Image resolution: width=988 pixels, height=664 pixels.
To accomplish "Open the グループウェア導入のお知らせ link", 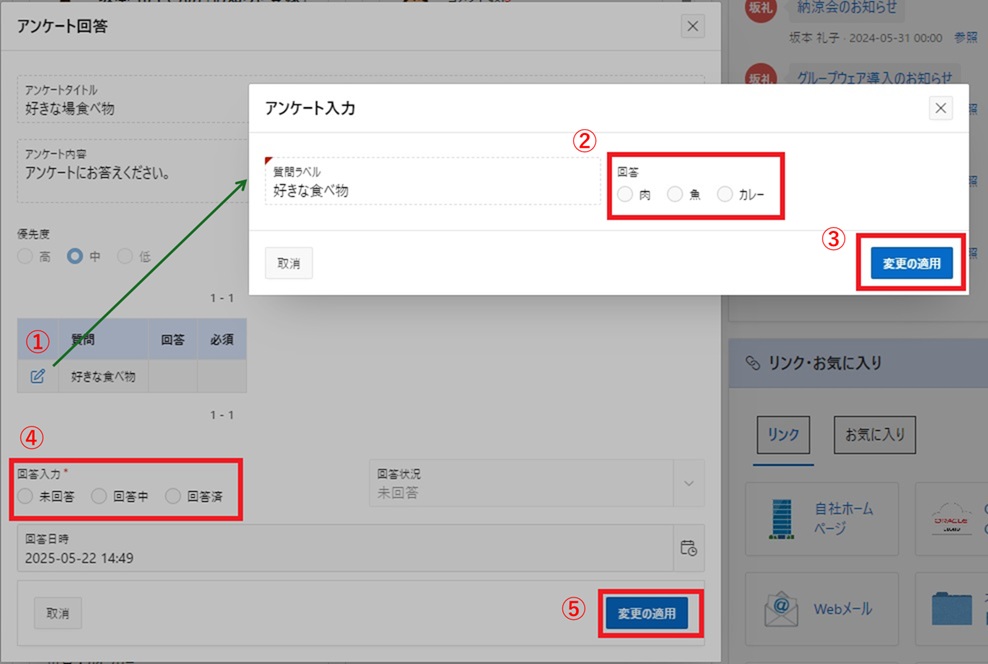I will (x=875, y=77).
